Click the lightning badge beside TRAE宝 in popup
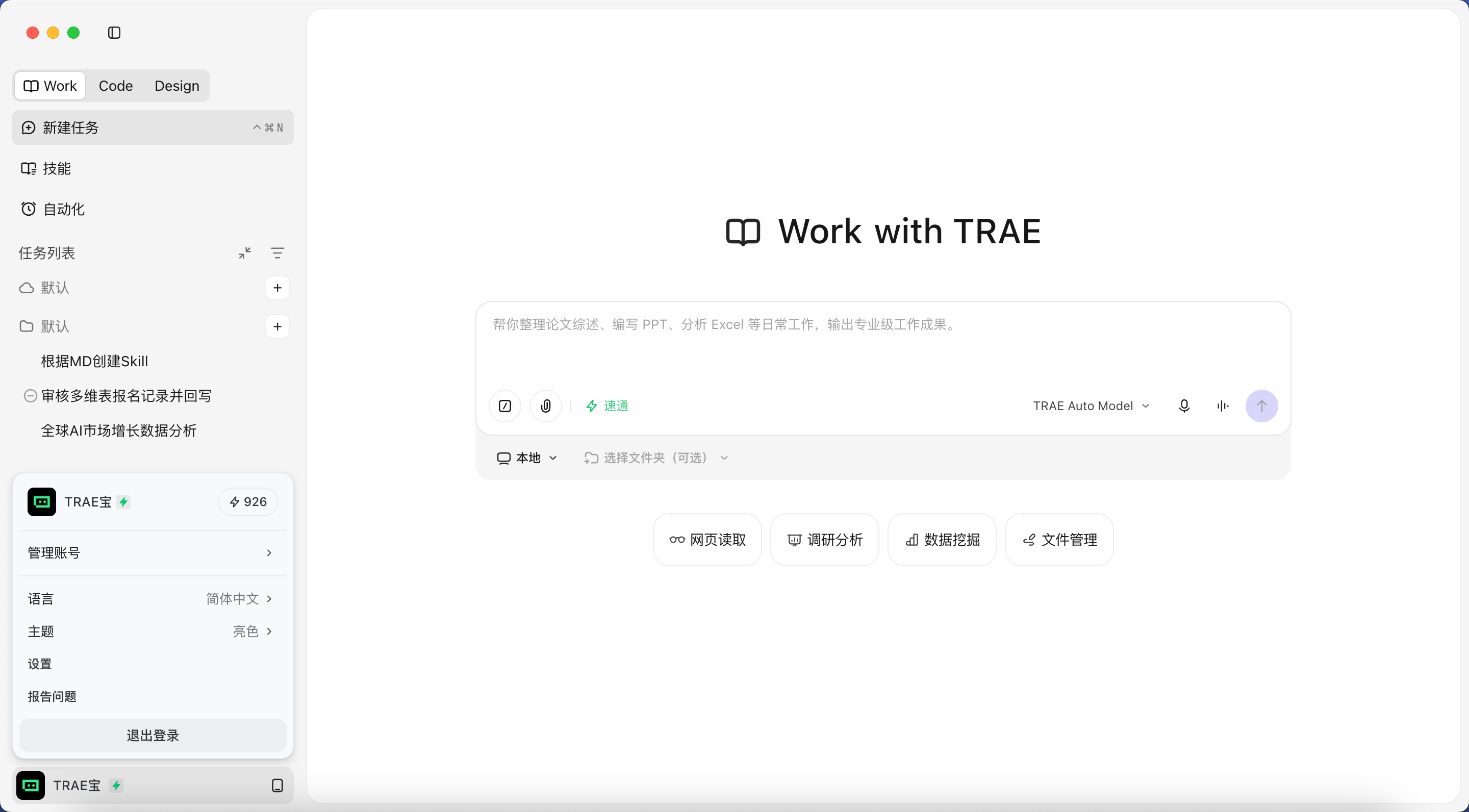 [x=123, y=502]
